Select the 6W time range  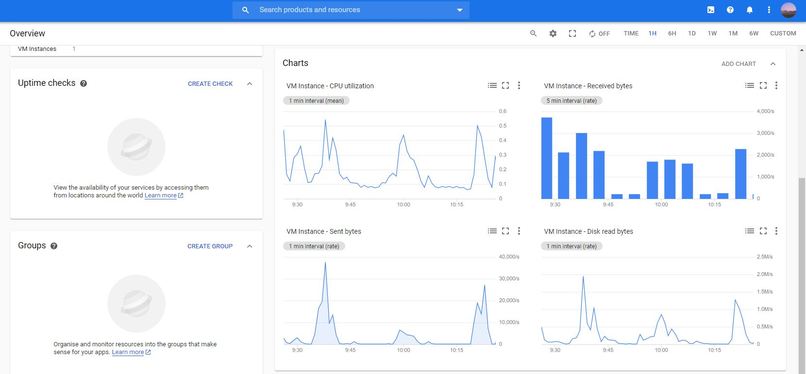[754, 33]
